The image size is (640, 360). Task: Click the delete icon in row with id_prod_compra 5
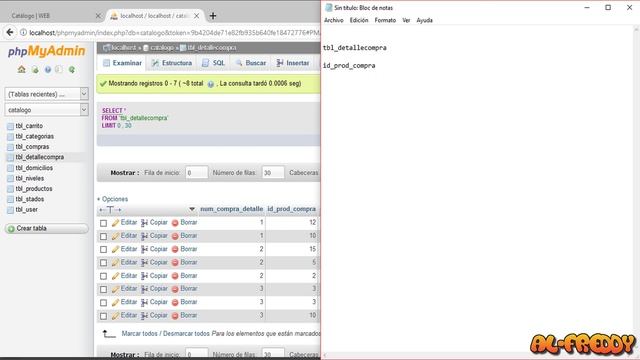(175, 263)
